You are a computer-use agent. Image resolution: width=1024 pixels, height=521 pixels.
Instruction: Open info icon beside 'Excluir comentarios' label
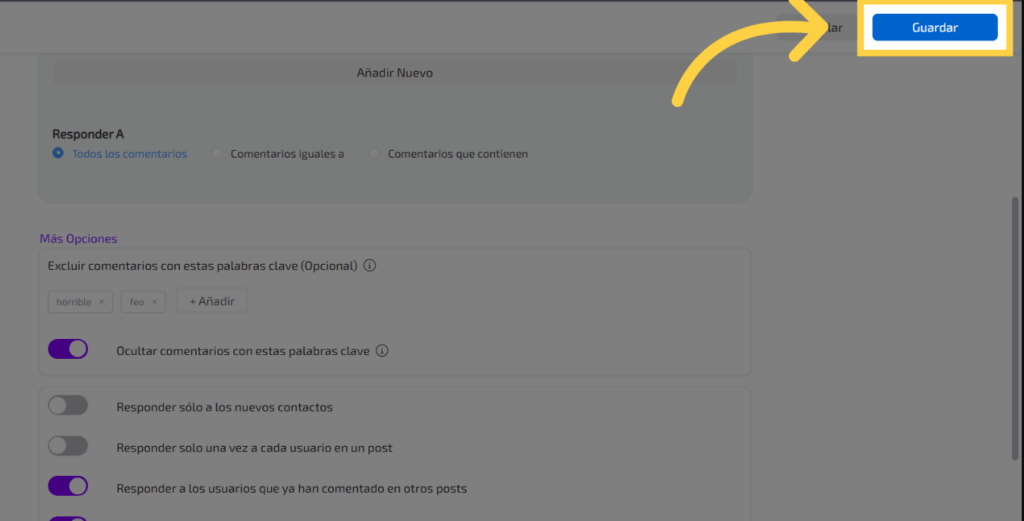point(369,266)
